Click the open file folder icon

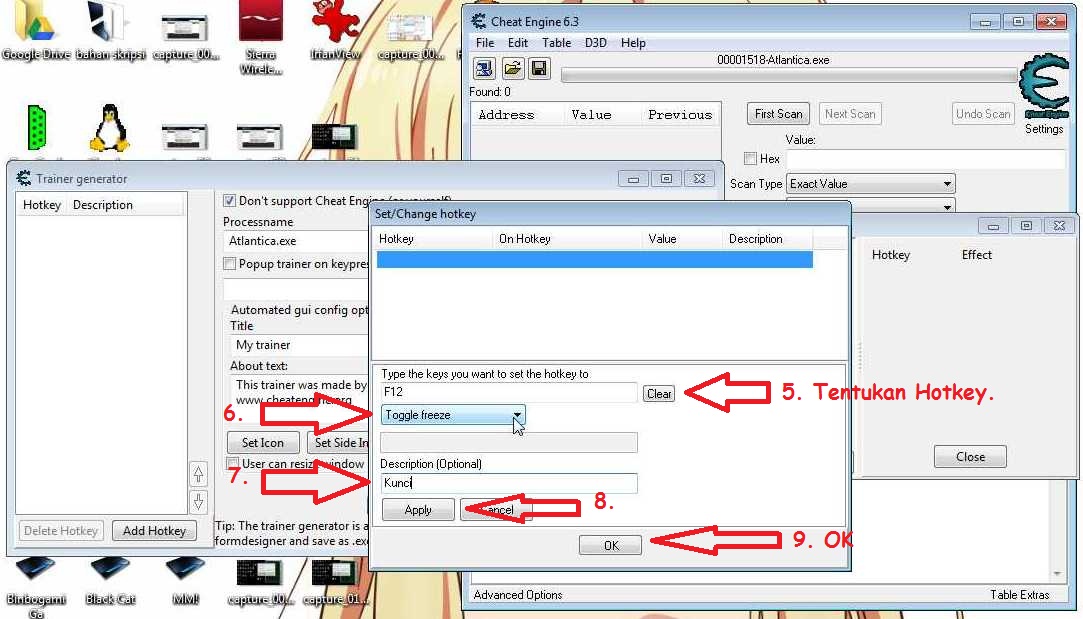click(x=512, y=68)
